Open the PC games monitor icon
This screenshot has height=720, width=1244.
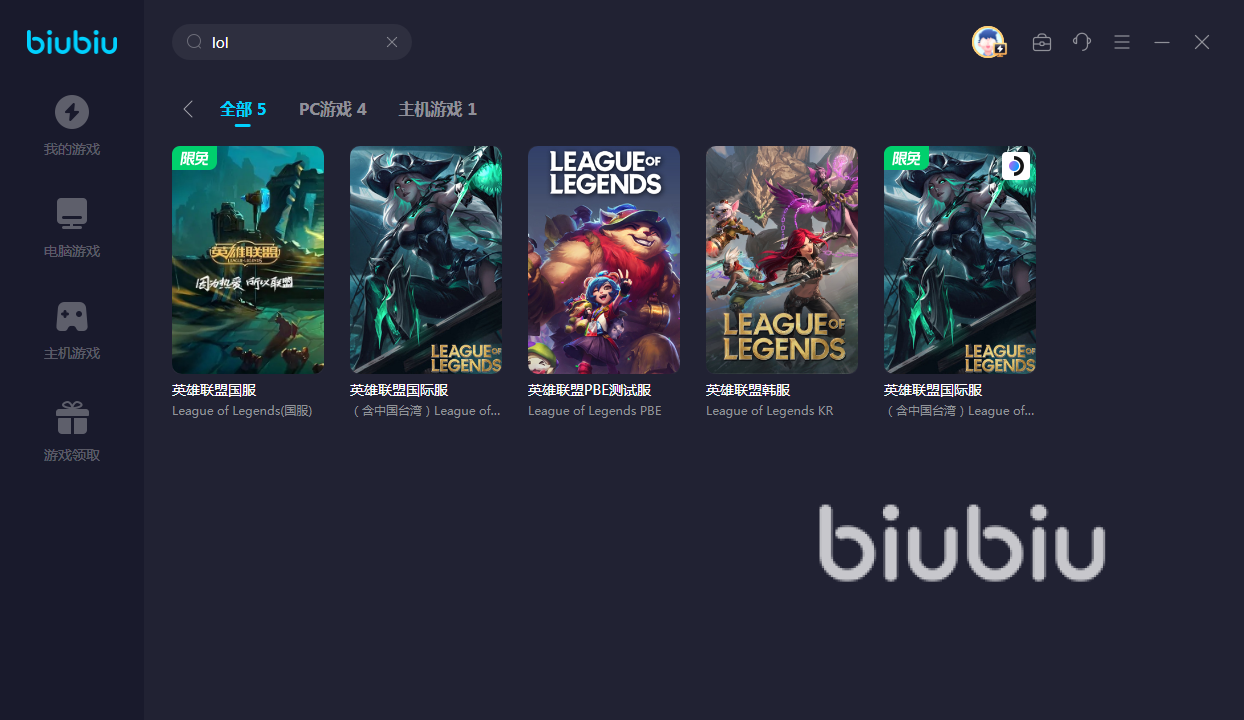72,214
